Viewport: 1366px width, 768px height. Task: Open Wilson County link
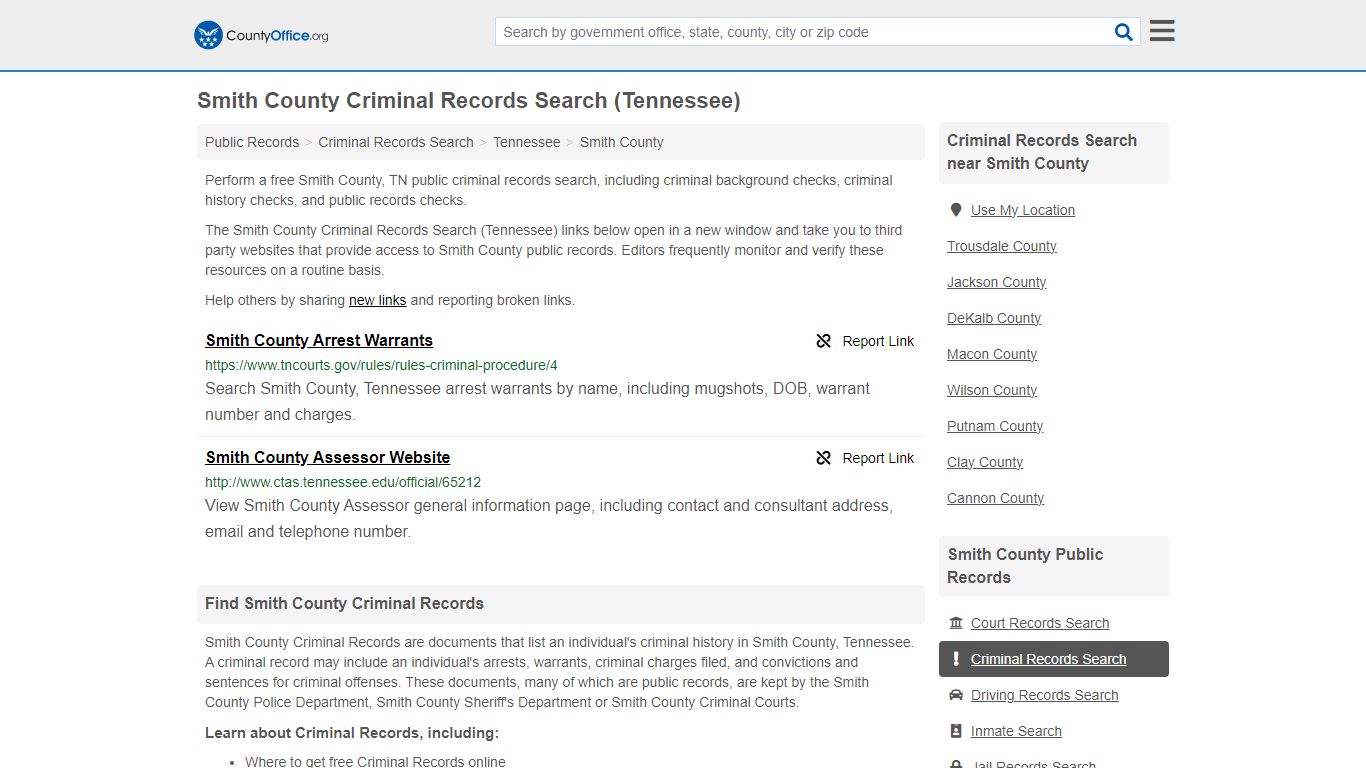pos(992,390)
